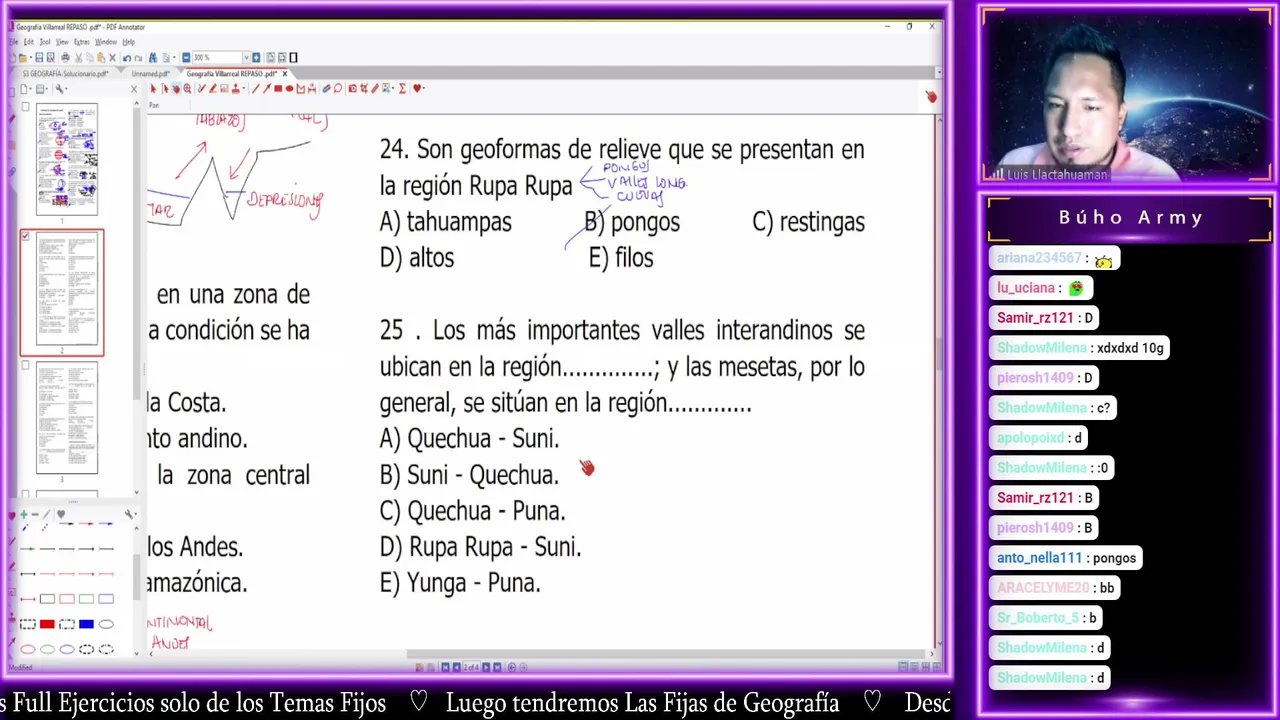
Task: Open the File menu
Action: [x=14, y=42]
